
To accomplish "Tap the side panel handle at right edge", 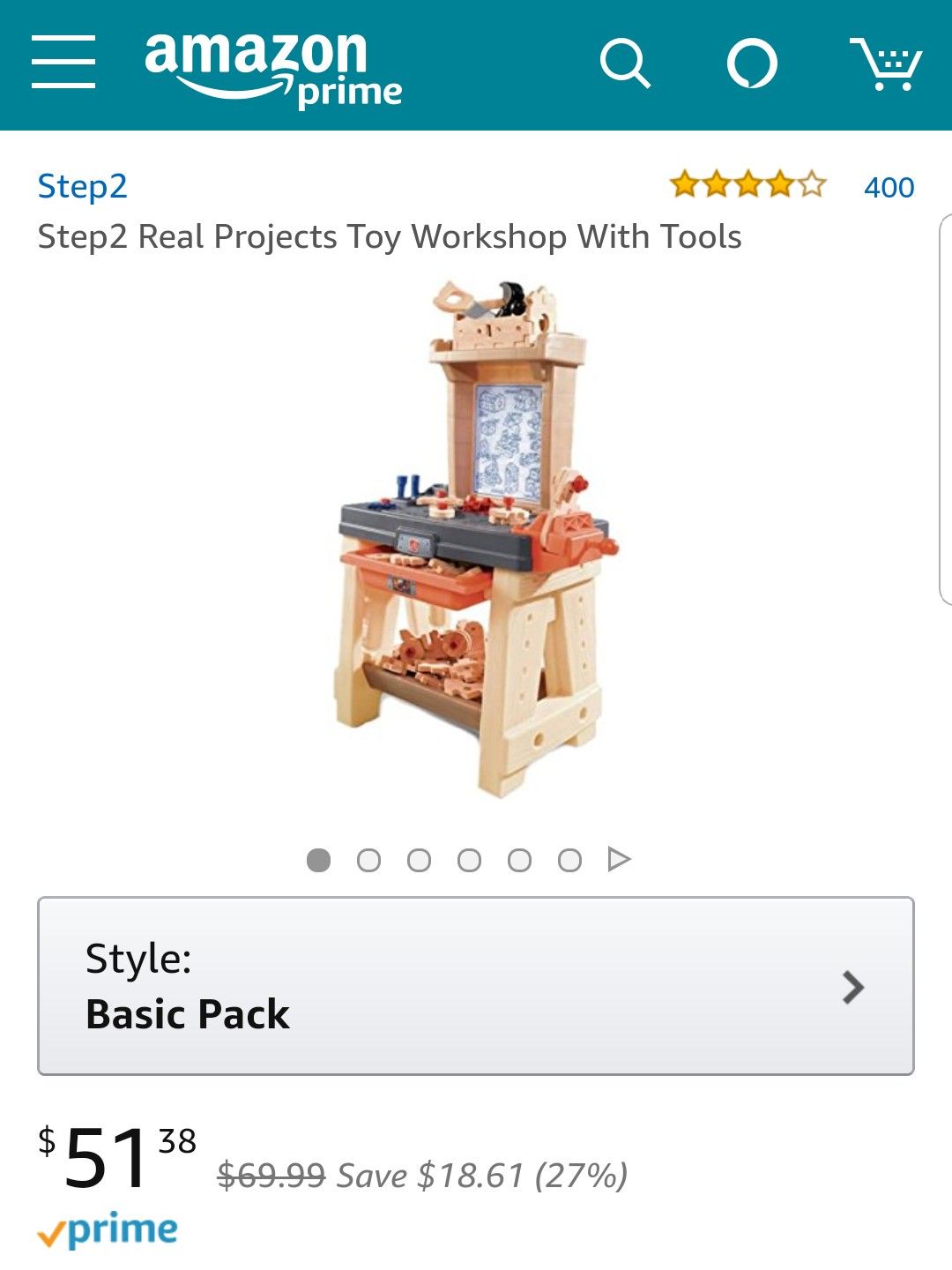I will (x=946, y=409).
